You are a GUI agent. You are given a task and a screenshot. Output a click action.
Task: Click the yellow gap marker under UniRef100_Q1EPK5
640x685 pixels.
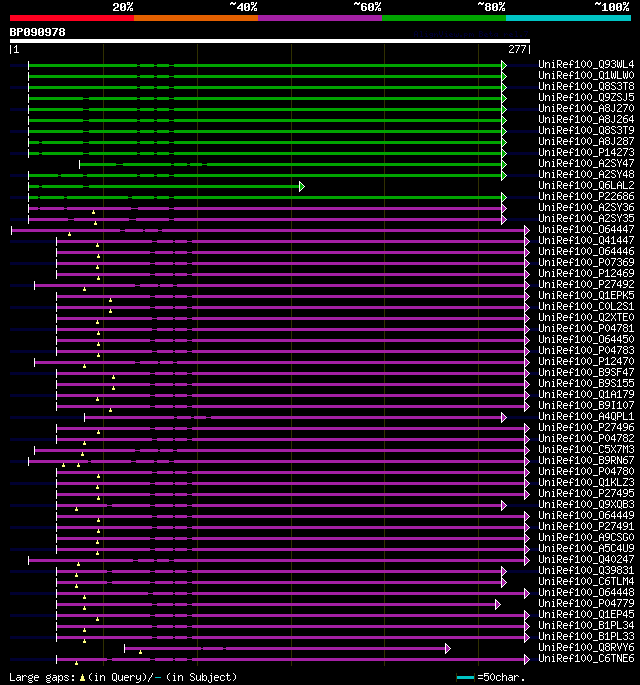111,300
